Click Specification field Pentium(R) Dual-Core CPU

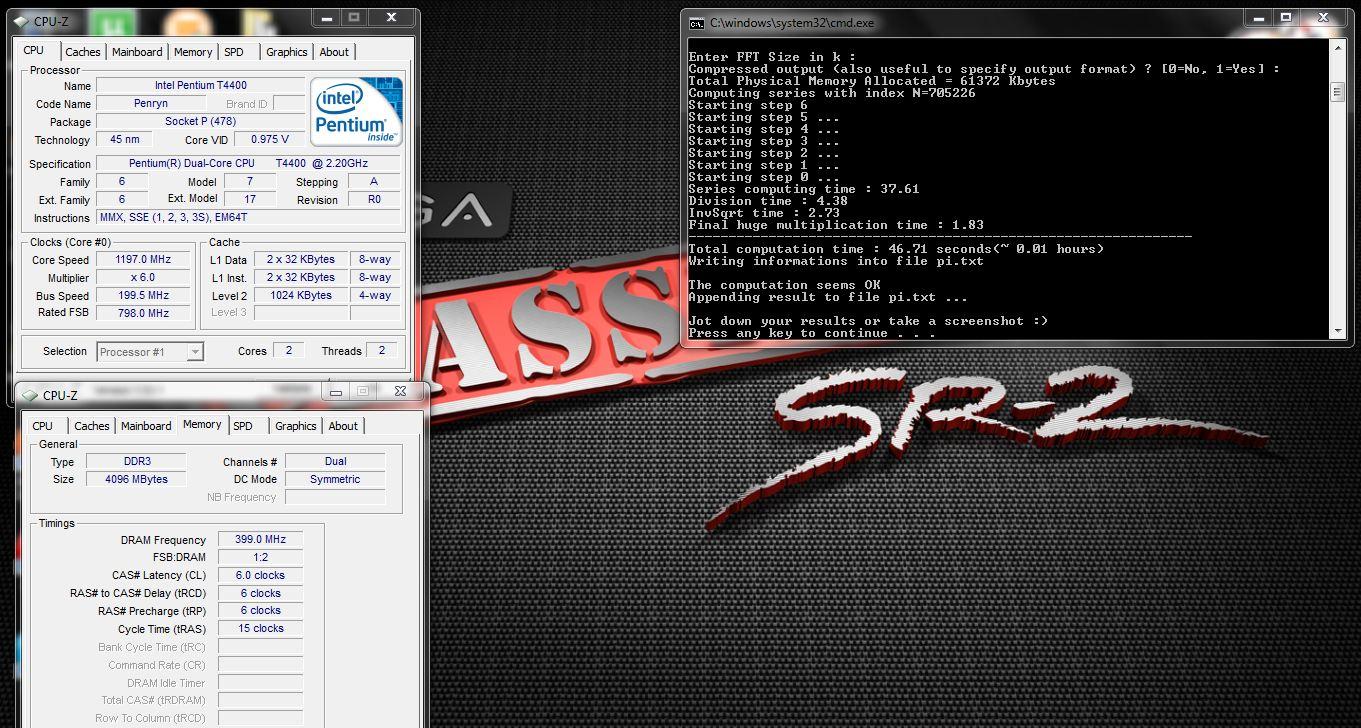[x=248, y=163]
